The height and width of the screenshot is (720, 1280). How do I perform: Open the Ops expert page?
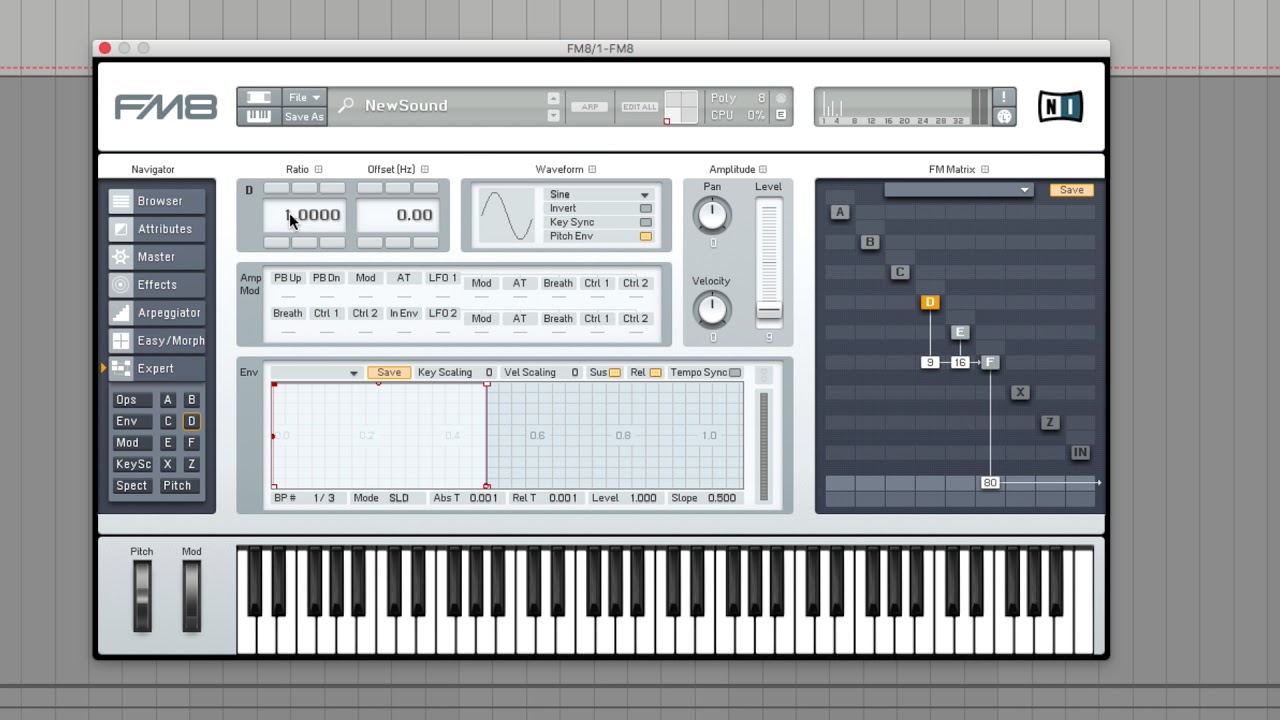[131, 400]
